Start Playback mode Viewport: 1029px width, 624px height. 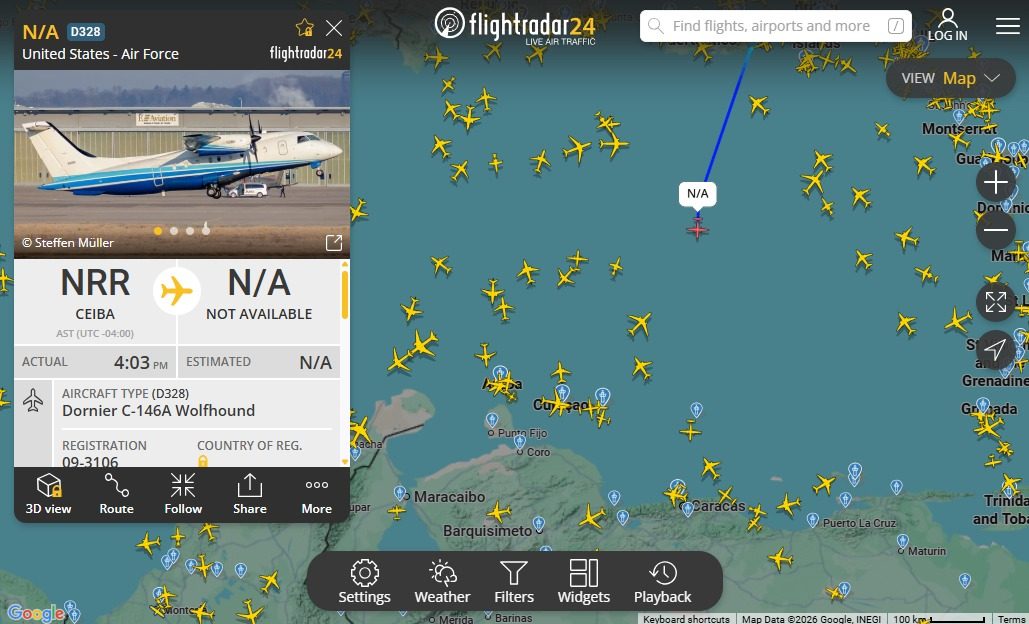(x=662, y=581)
